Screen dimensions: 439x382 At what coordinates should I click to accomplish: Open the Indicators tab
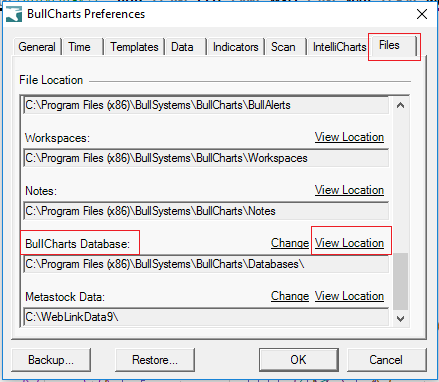[x=236, y=47]
